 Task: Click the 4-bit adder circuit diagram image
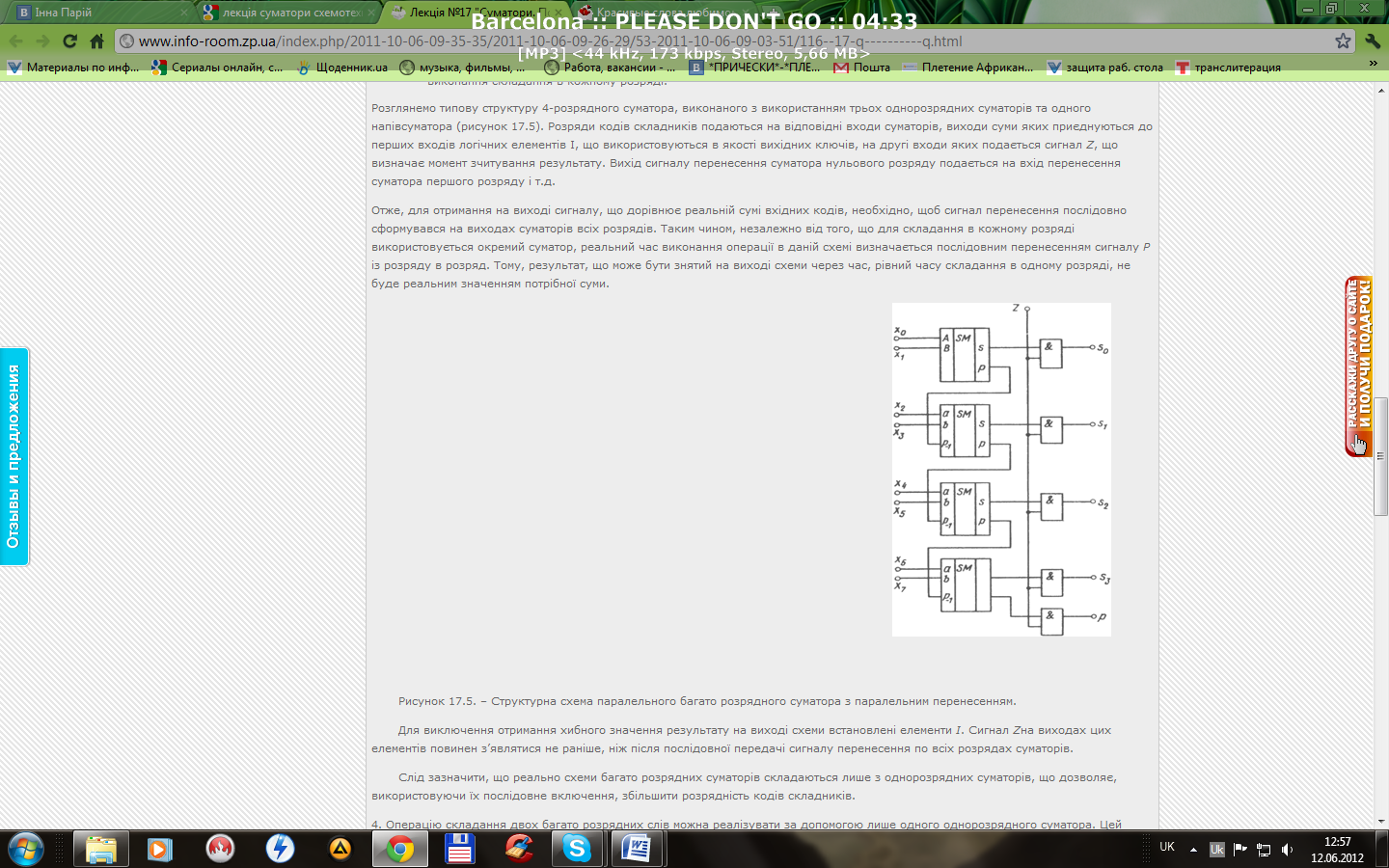1001,470
